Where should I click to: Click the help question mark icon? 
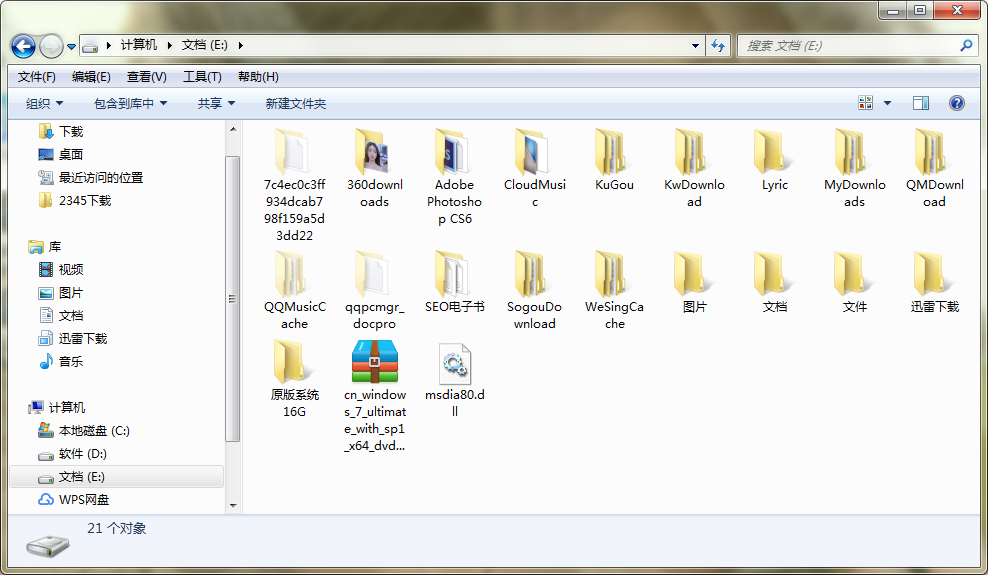tap(956, 103)
